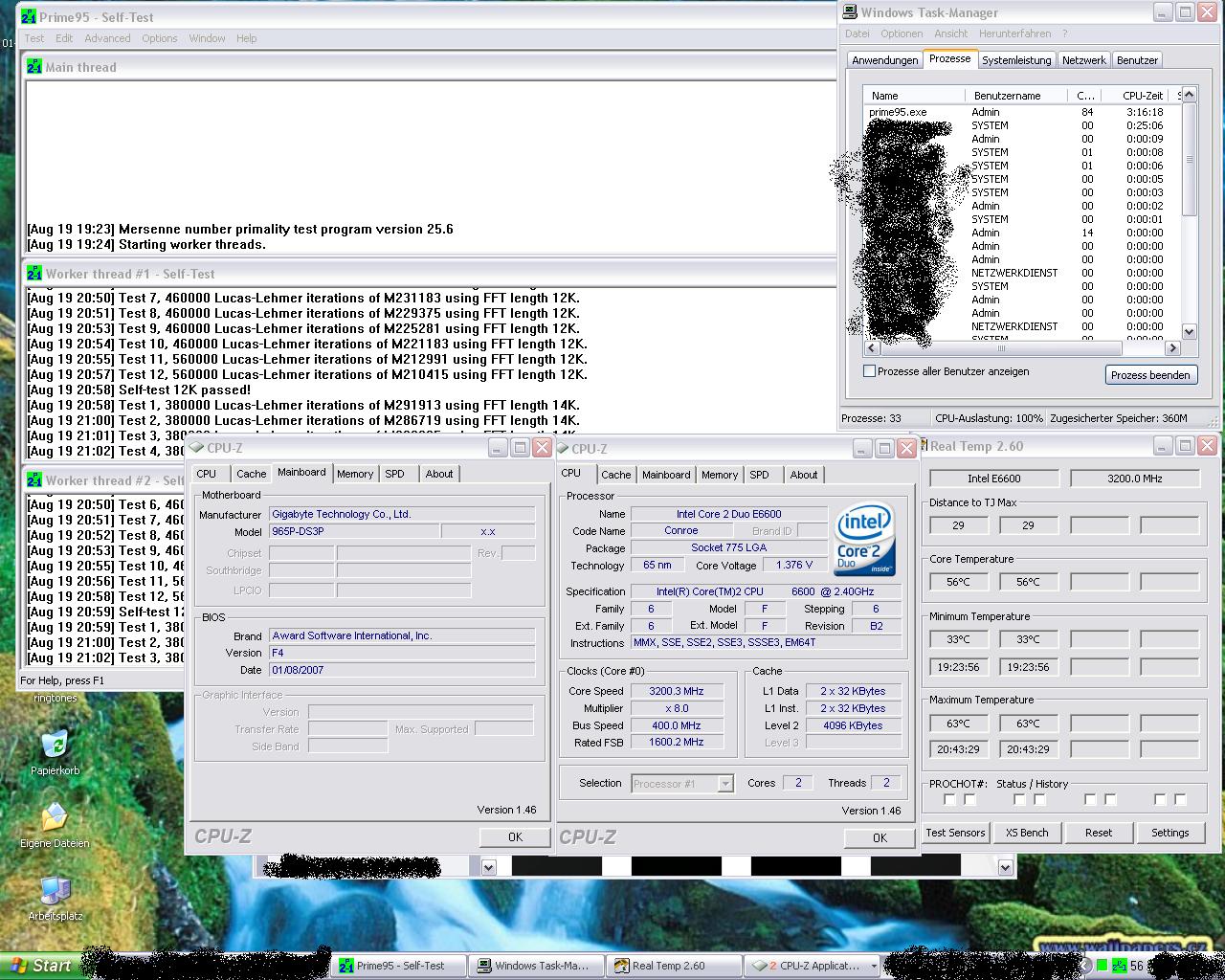Open About tab in Mainboard CPU-Z window
The height and width of the screenshot is (980, 1225).
[439, 474]
